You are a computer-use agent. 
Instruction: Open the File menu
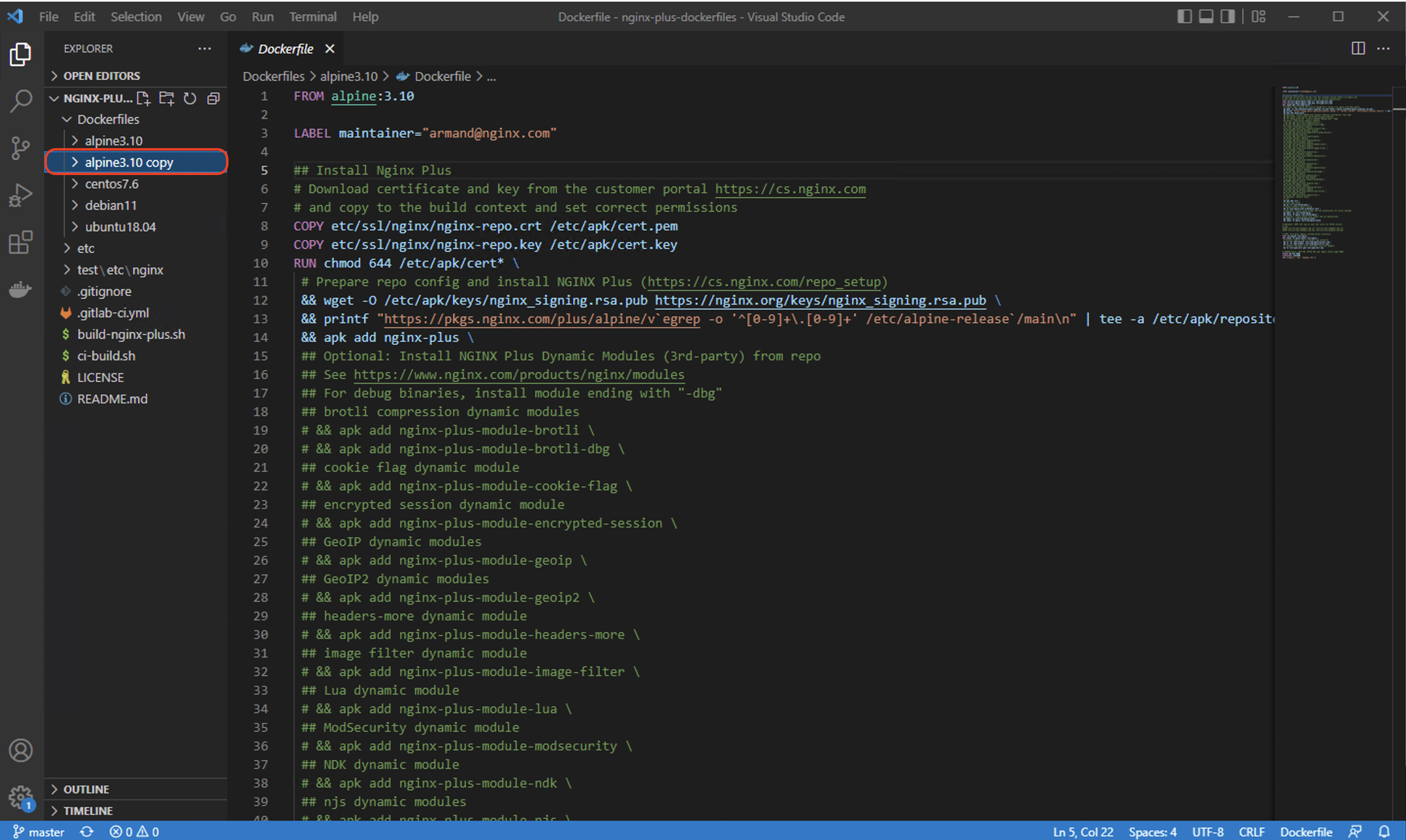49,17
